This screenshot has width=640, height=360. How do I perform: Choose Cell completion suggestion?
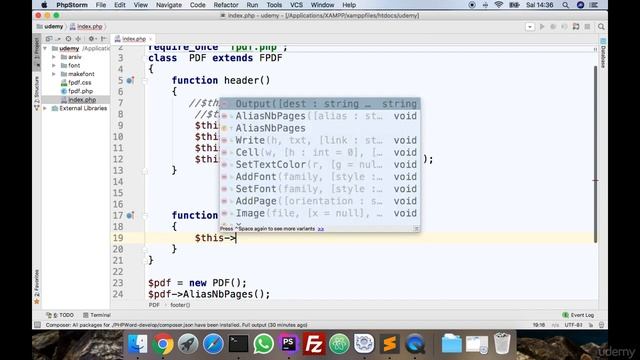320,153
